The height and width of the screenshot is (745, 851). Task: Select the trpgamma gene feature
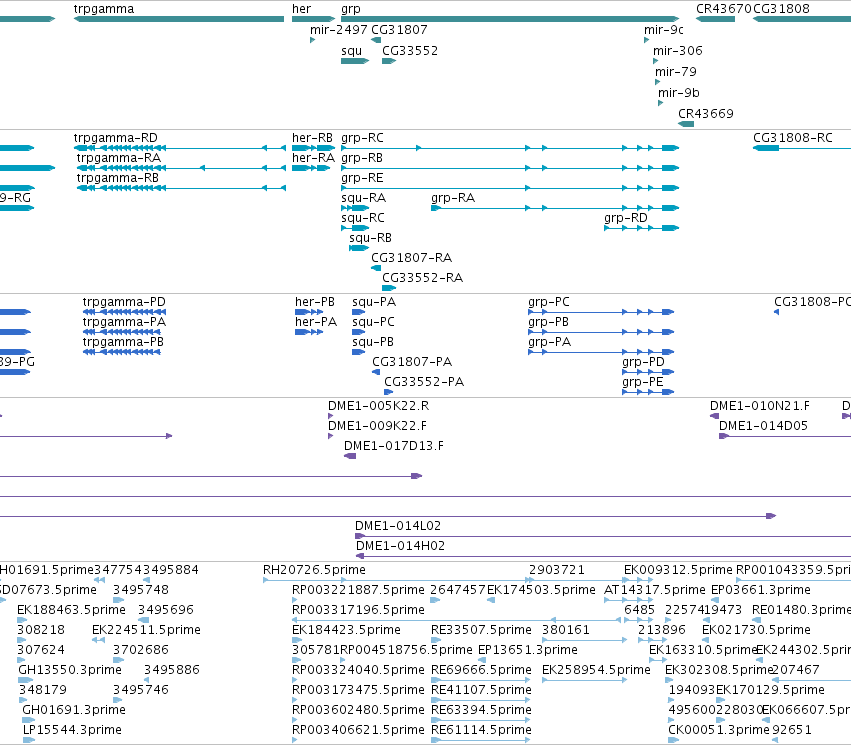pyautogui.click(x=179, y=19)
